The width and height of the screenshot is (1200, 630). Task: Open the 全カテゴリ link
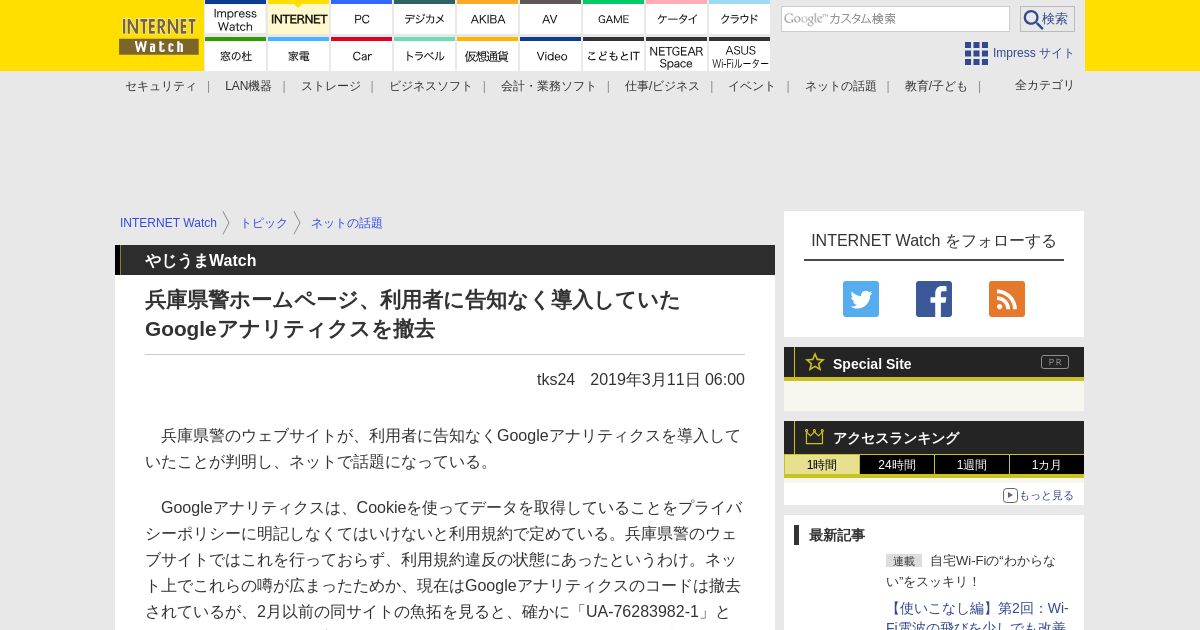[x=1044, y=85]
